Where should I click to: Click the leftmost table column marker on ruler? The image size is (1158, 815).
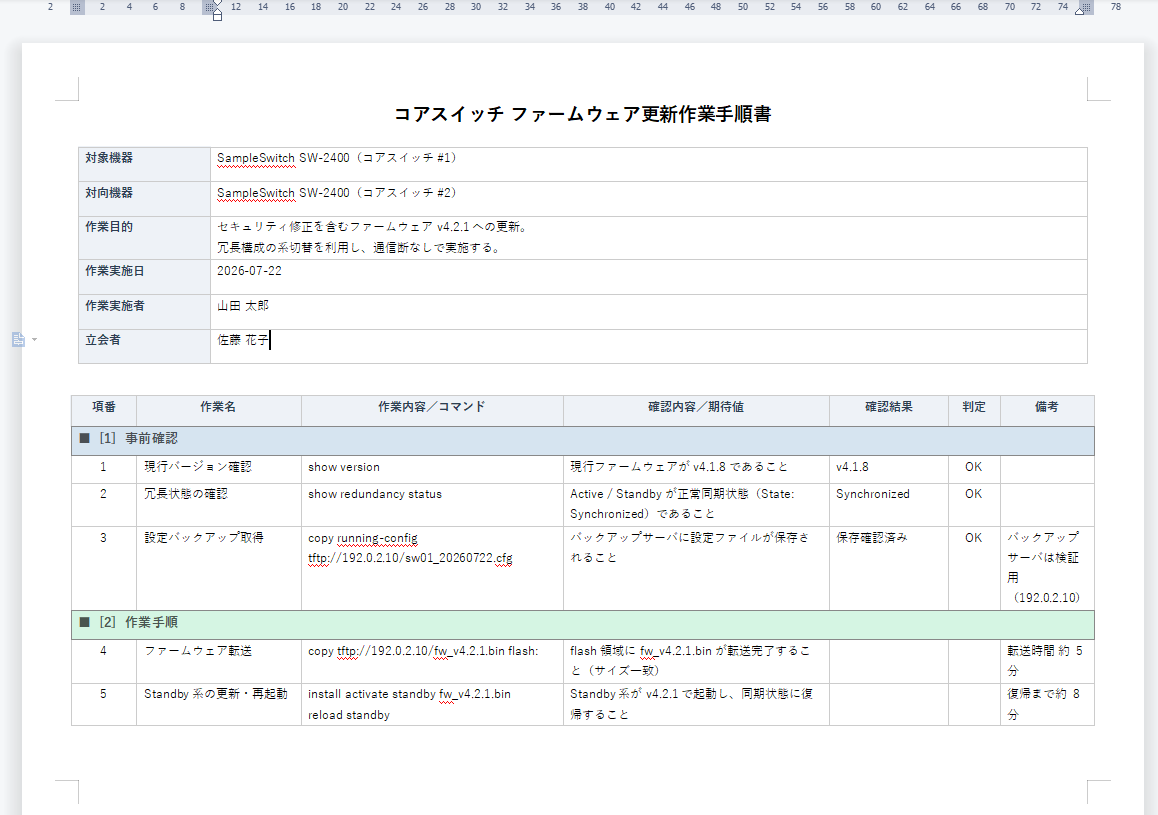point(77,7)
